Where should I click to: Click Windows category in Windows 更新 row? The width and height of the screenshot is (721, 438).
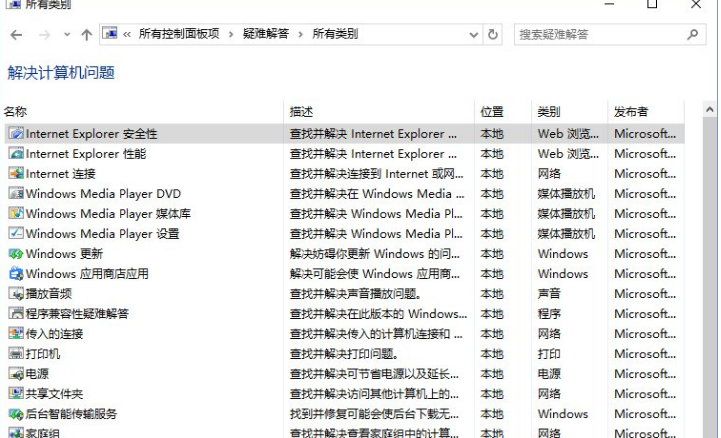pos(563,254)
